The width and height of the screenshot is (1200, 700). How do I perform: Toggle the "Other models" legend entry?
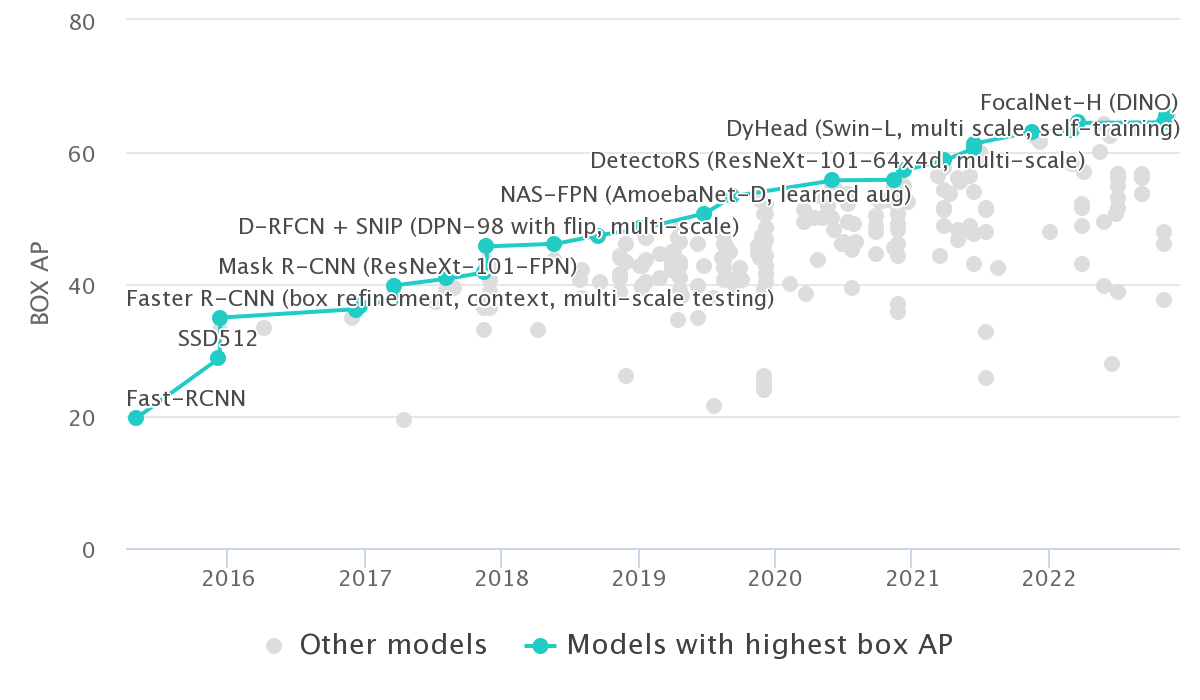(x=393, y=645)
